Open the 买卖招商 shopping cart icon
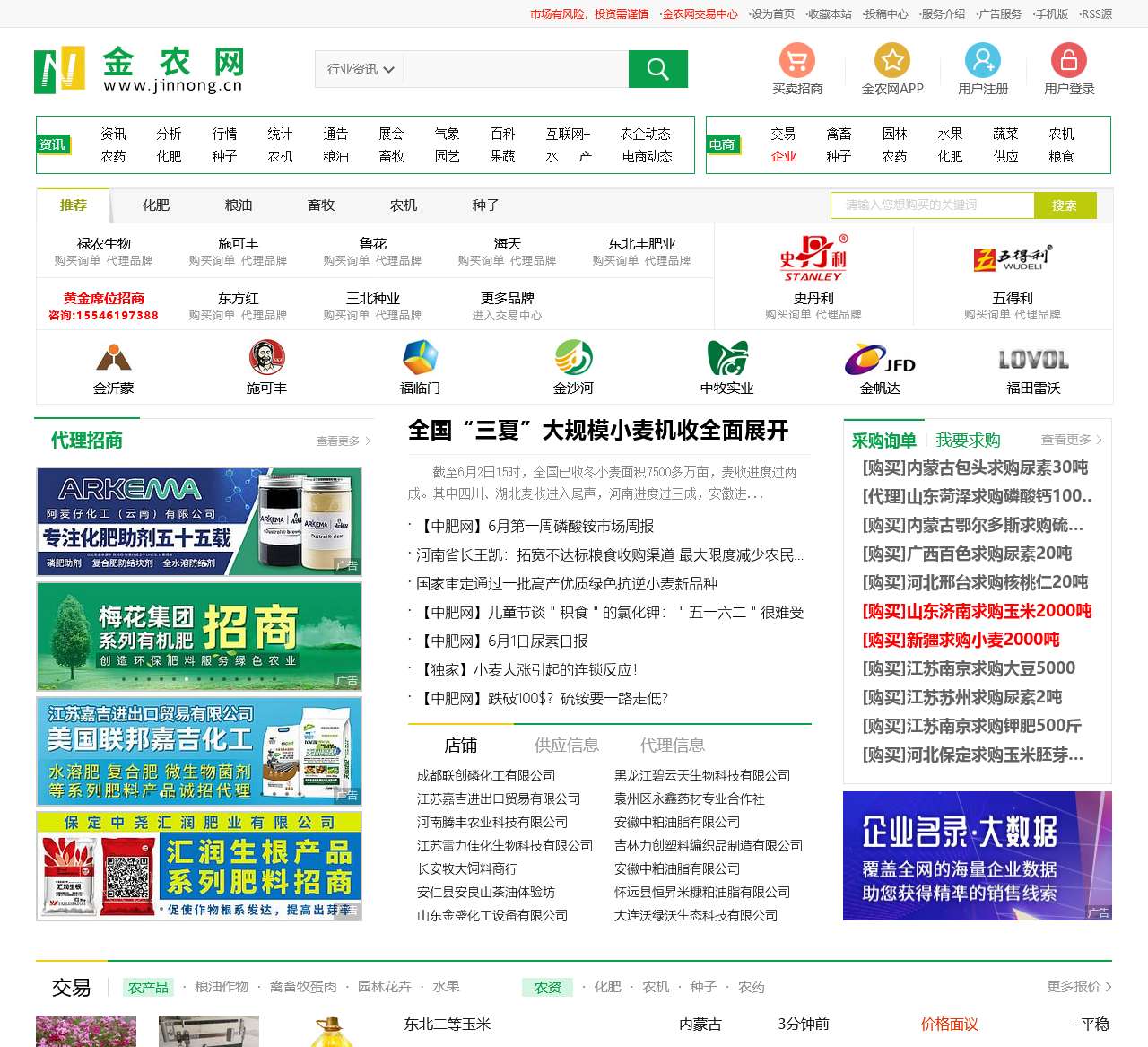 (x=796, y=60)
